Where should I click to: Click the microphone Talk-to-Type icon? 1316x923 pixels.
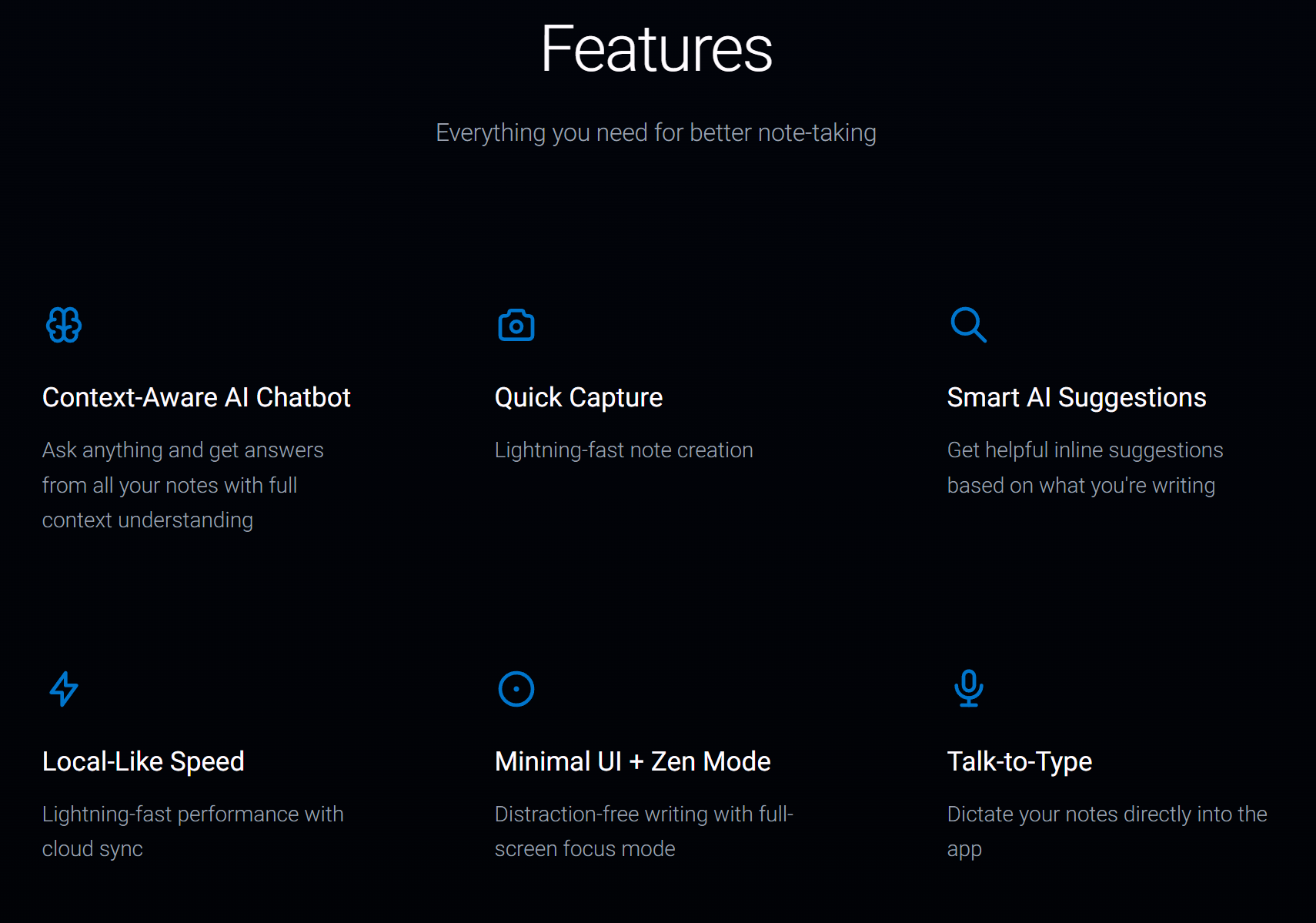point(969,688)
